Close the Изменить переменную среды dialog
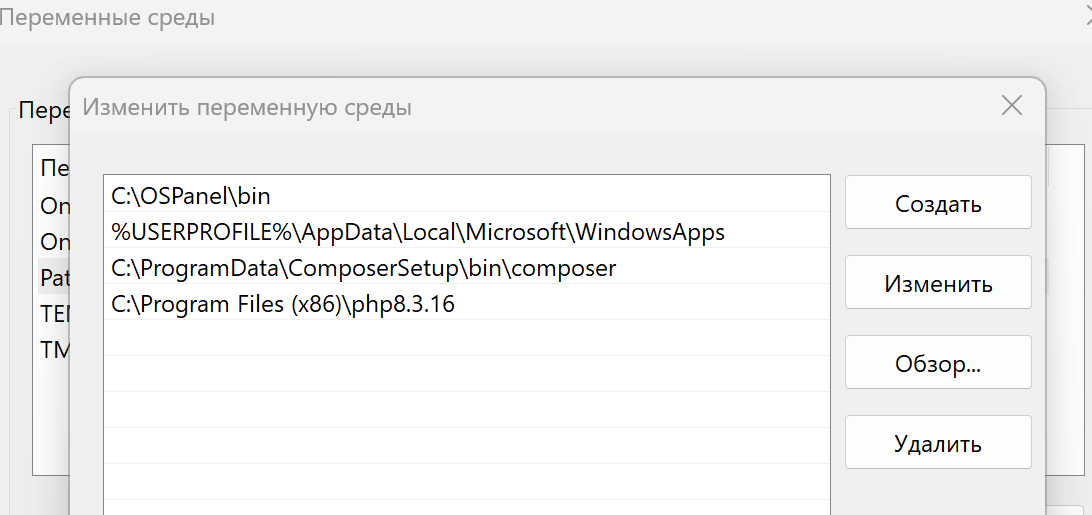Viewport: 1092px width, 515px height. pyautogui.click(x=1011, y=105)
